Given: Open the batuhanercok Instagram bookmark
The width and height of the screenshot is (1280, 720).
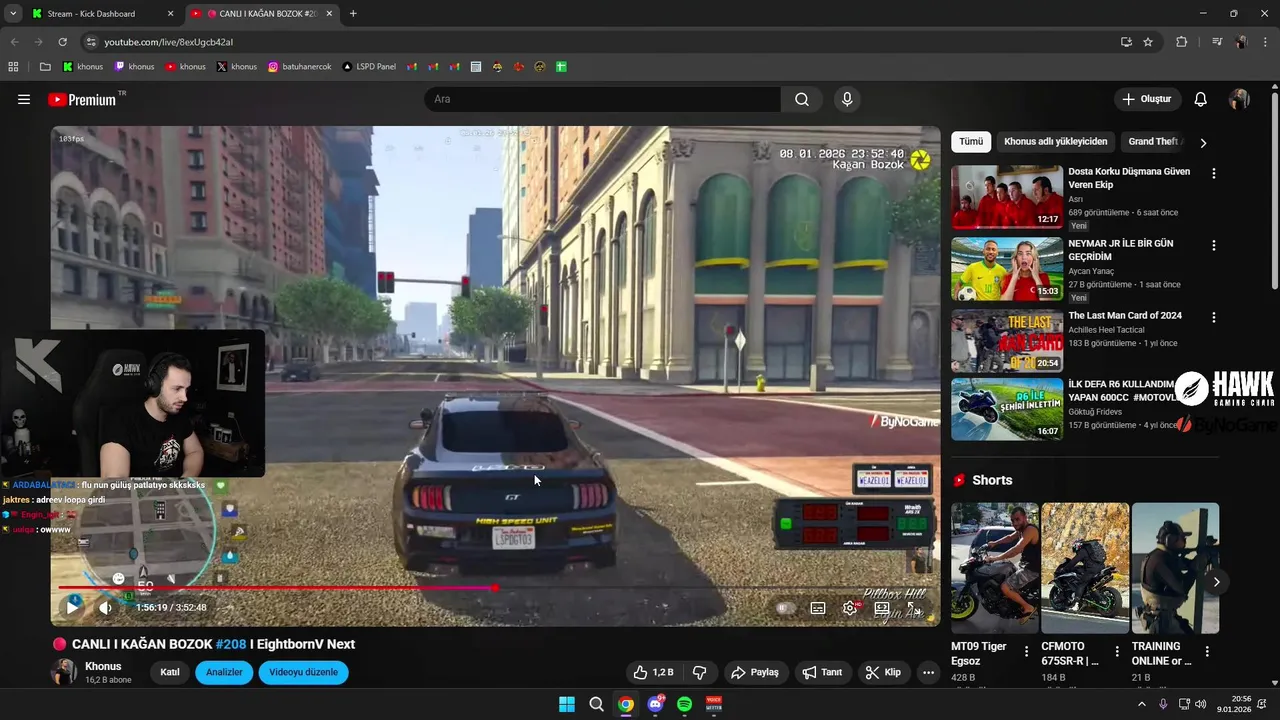Looking at the screenshot, I should point(300,67).
